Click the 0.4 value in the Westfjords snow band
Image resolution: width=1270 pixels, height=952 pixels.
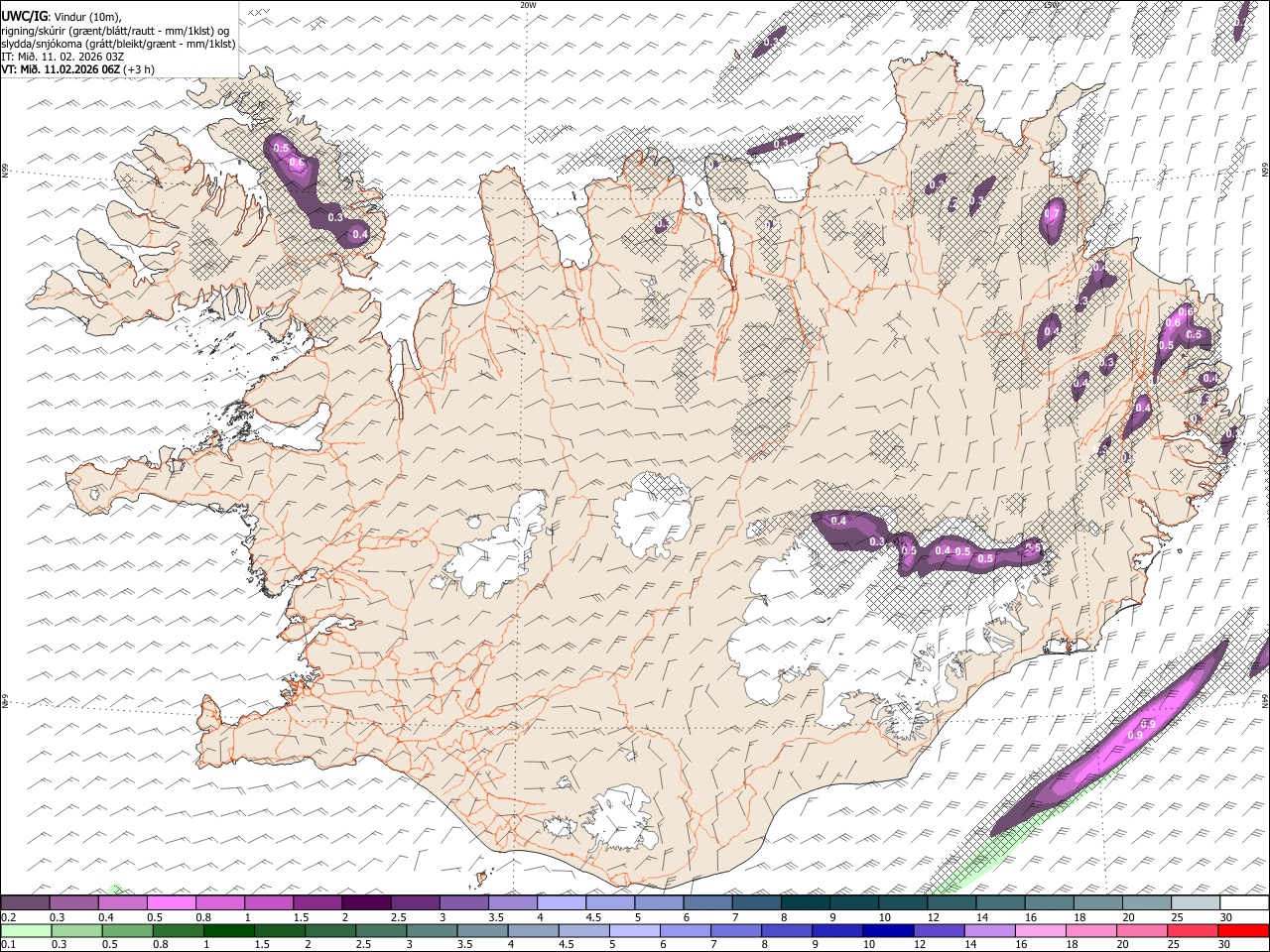point(360,234)
